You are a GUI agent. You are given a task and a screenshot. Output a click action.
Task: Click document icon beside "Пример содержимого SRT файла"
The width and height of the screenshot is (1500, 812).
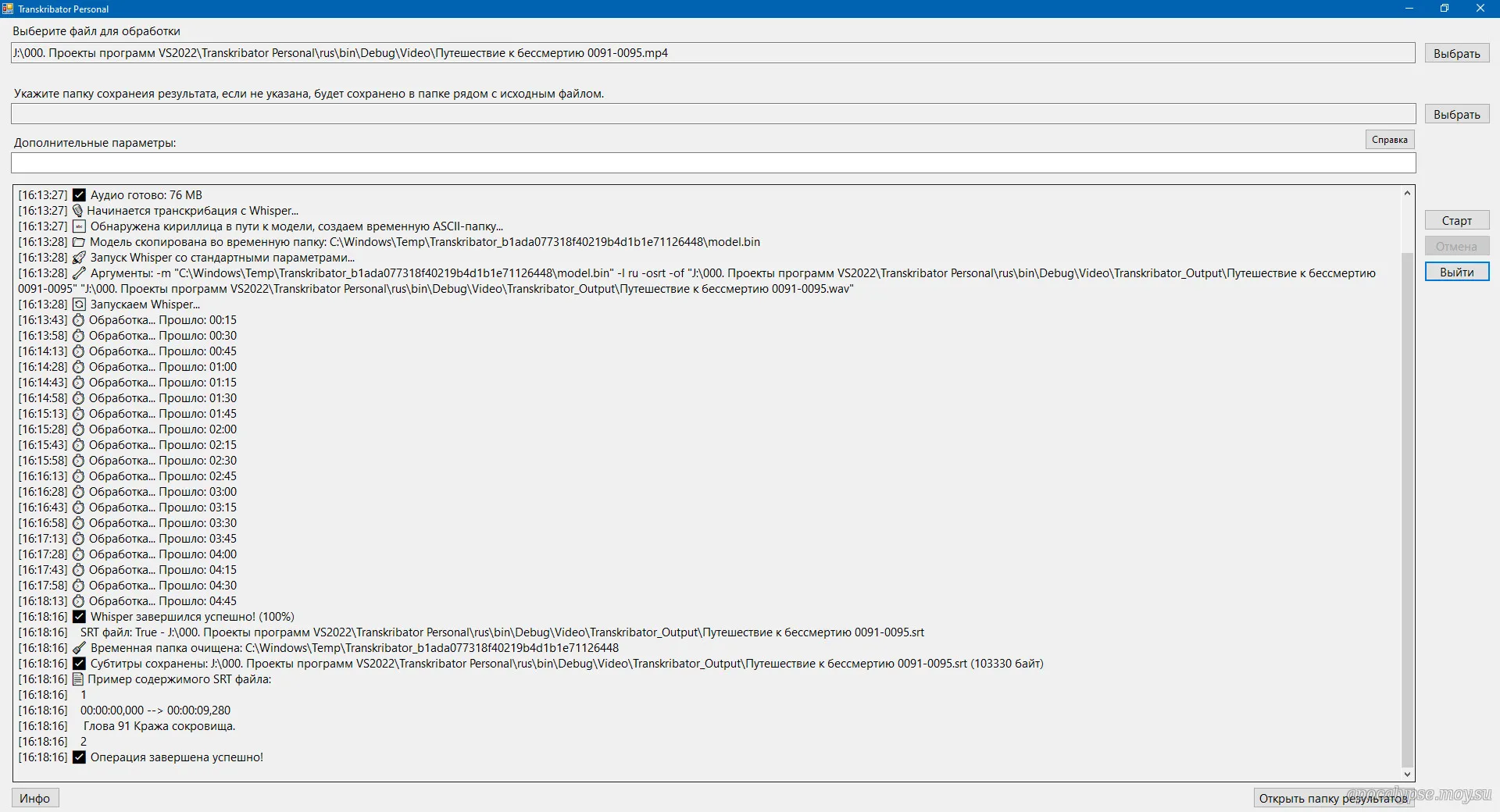click(77, 679)
